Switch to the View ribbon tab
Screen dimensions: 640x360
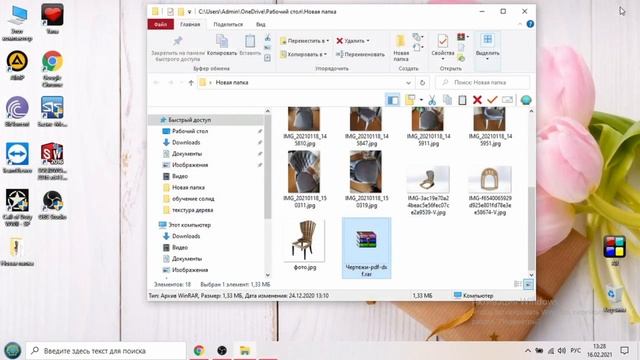260,24
